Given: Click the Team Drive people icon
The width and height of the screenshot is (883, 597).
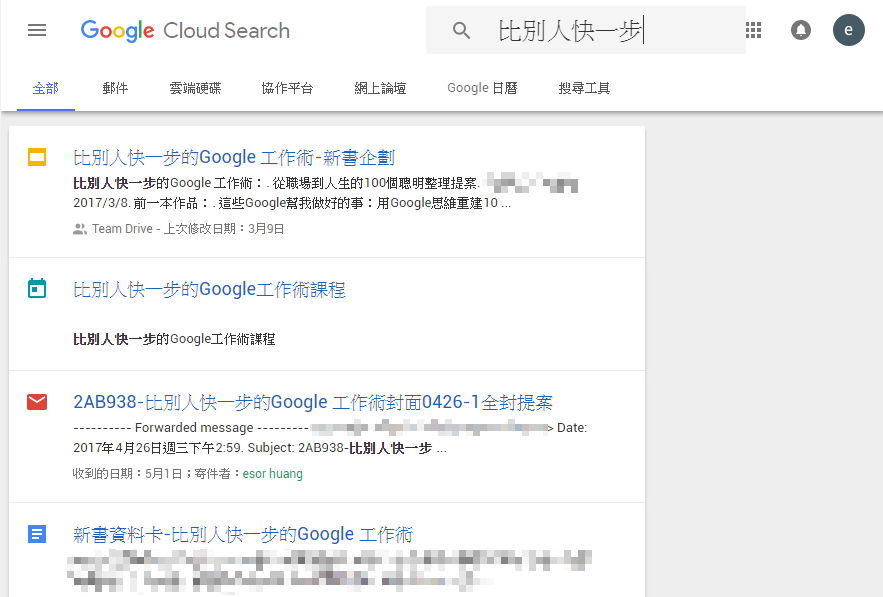Looking at the screenshot, I should 79,229.
